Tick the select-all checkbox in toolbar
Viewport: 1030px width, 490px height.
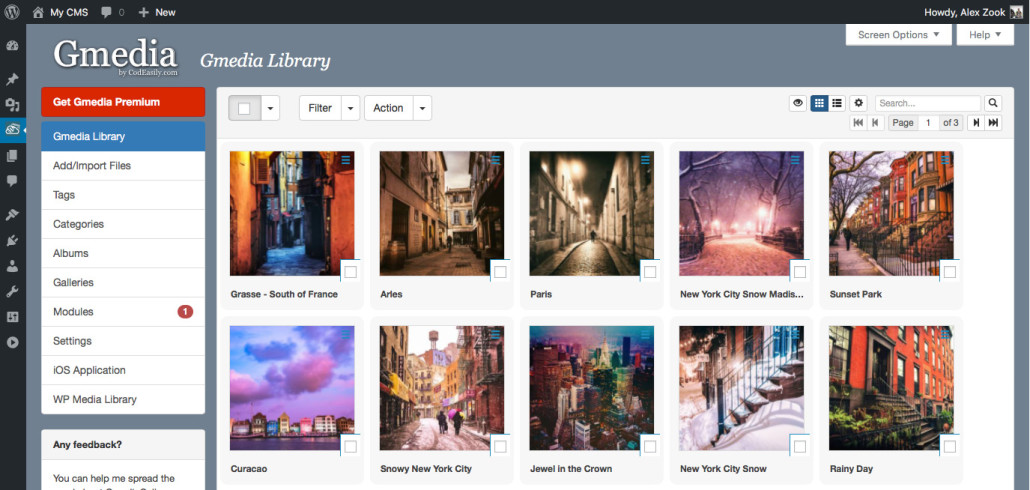[244, 108]
